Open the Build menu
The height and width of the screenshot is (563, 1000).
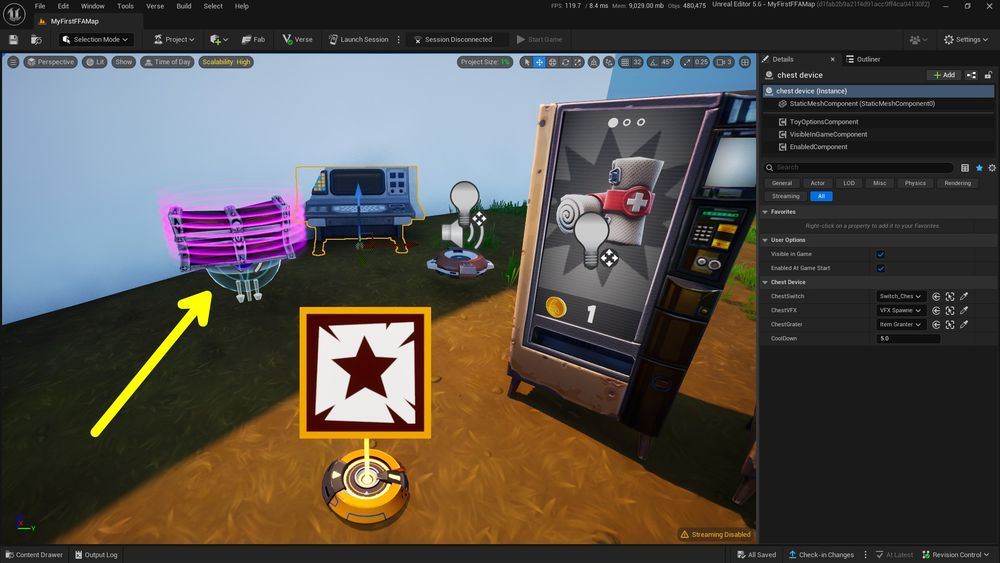point(184,6)
